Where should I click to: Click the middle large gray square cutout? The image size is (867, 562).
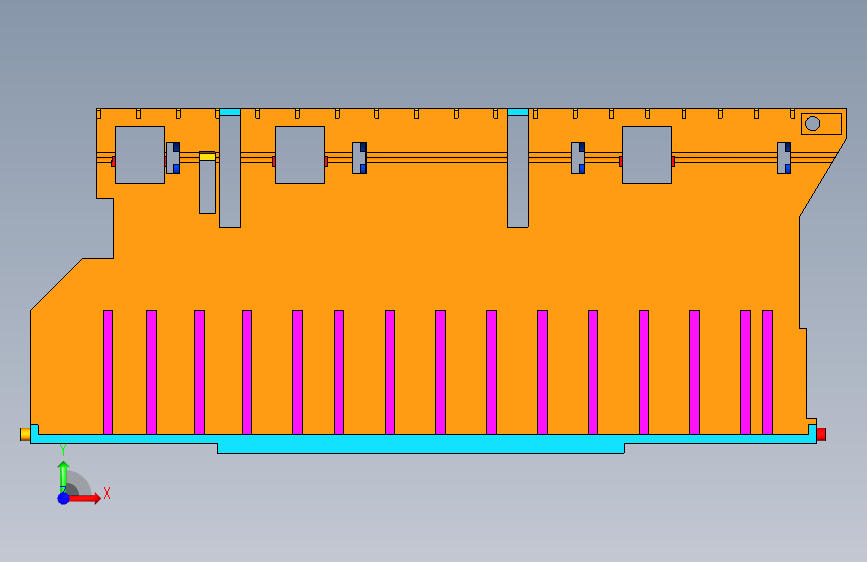[x=300, y=155]
